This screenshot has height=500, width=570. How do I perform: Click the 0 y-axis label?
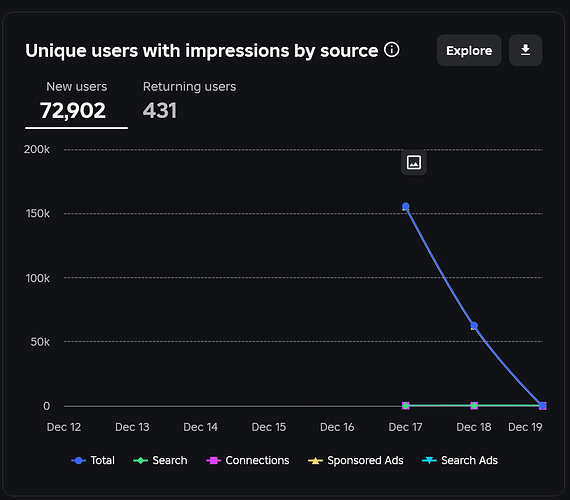47,406
